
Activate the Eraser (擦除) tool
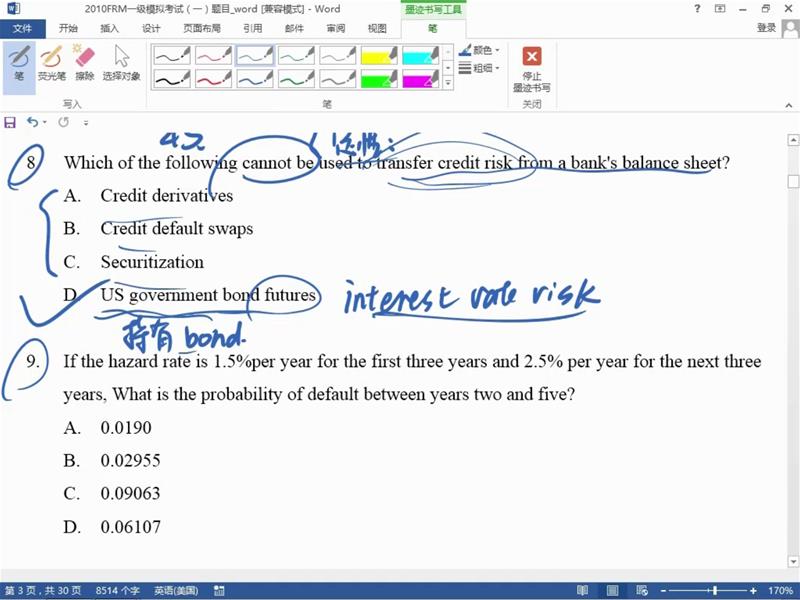point(84,62)
